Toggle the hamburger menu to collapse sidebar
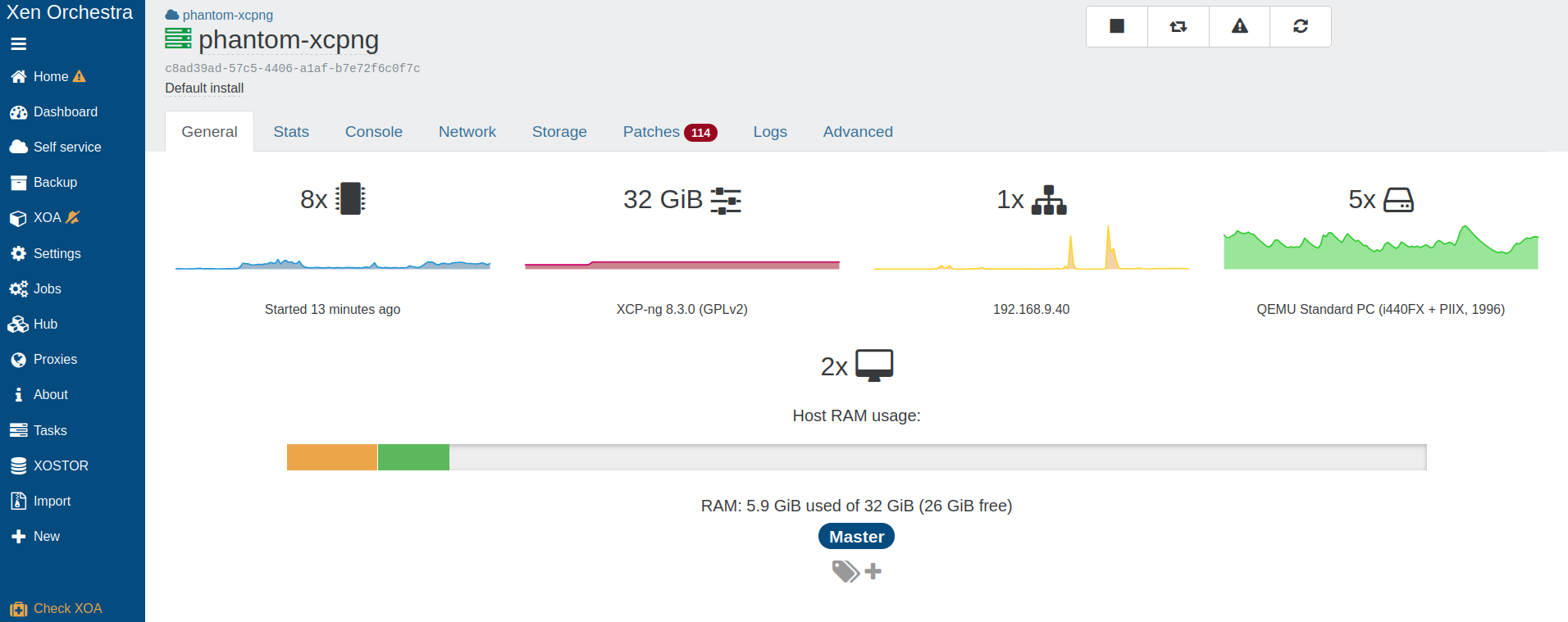The image size is (1568, 622). tap(18, 44)
